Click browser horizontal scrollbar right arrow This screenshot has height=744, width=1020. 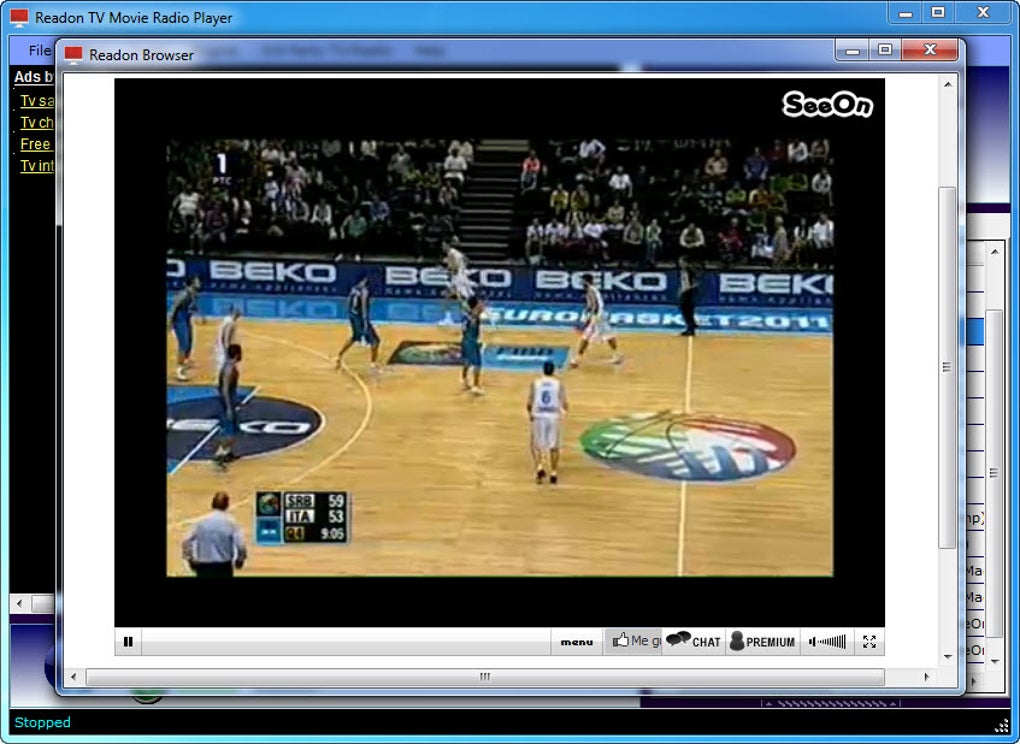click(926, 677)
